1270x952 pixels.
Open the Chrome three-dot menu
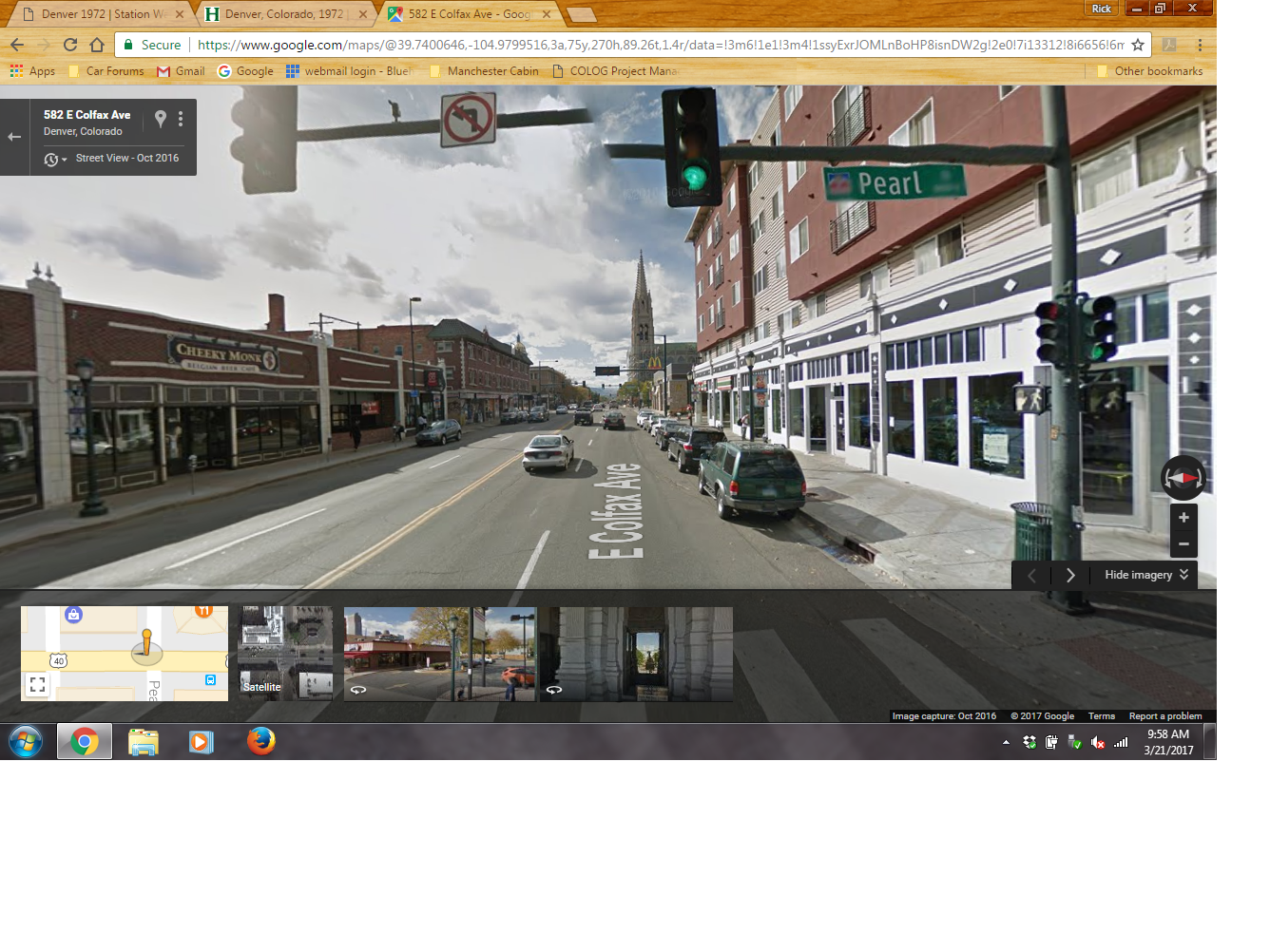(1200, 45)
